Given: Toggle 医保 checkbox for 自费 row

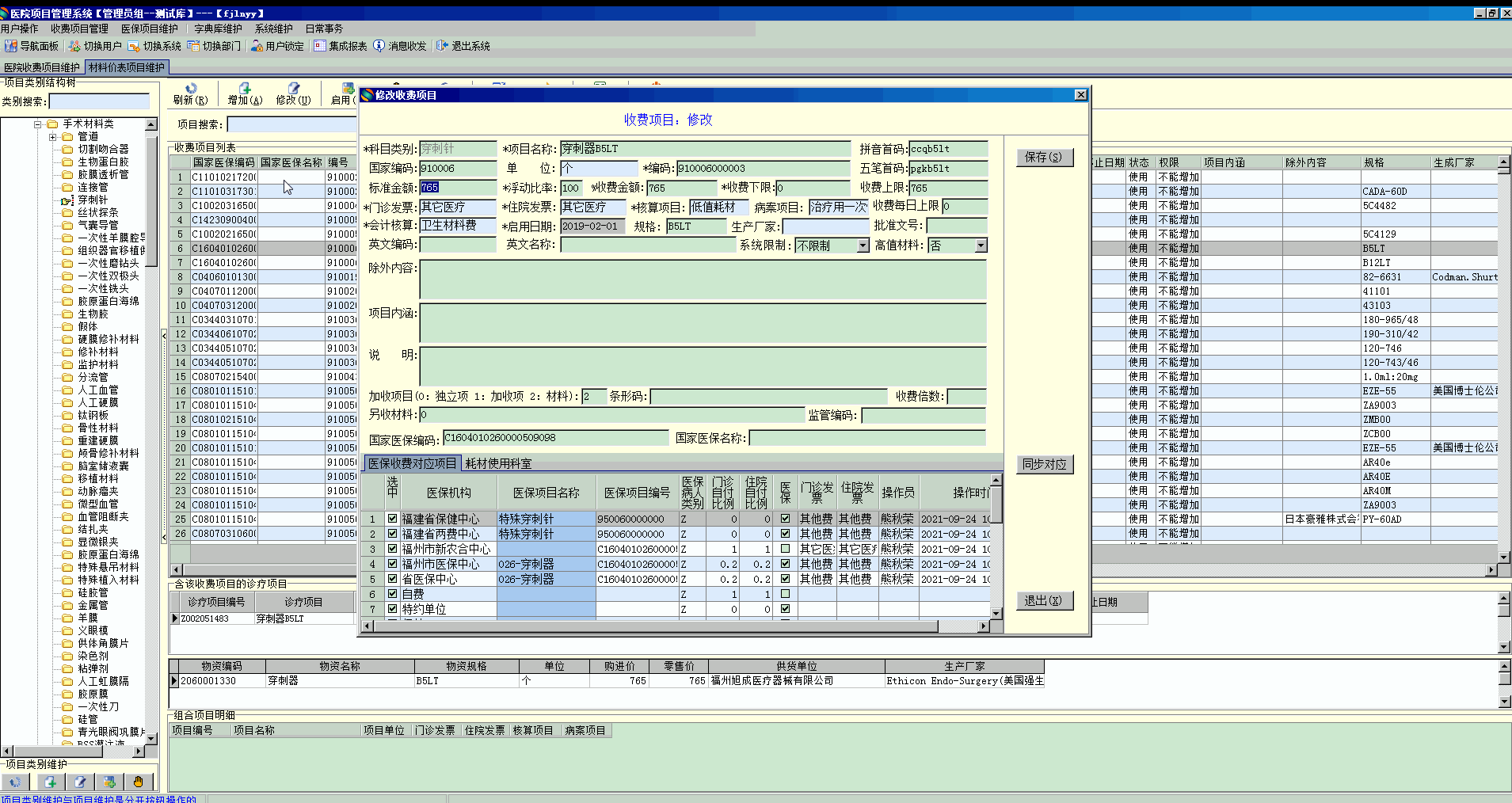Looking at the screenshot, I should coord(785,594).
